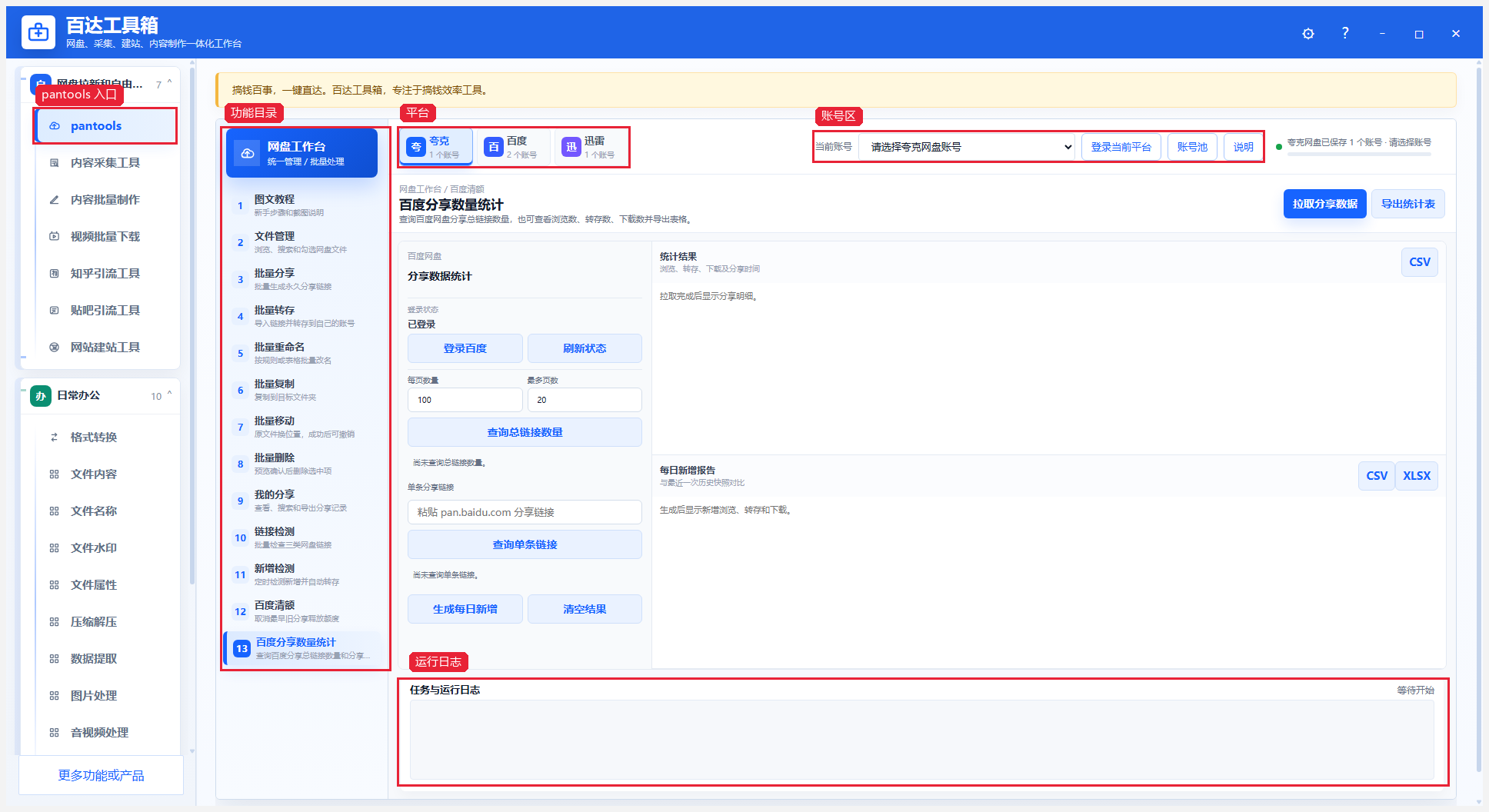Click the 刷新状态 button
This screenshot has height=812, width=1489.
[x=585, y=348]
